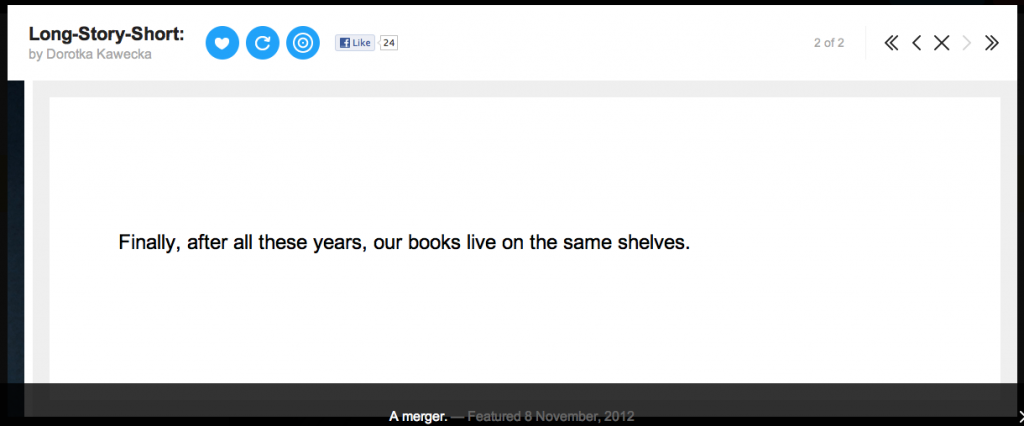Favorite the story with the heart icon

(222, 43)
